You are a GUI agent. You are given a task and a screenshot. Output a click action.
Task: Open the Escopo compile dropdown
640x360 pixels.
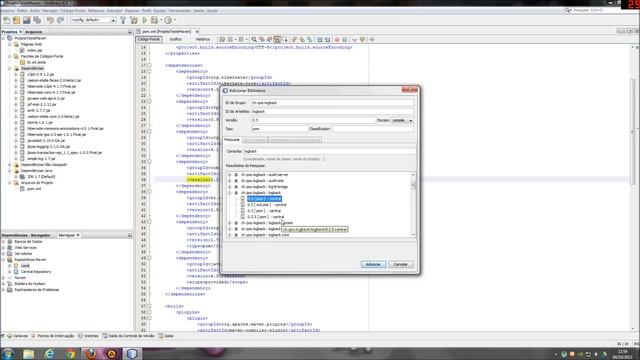tap(402, 120)
